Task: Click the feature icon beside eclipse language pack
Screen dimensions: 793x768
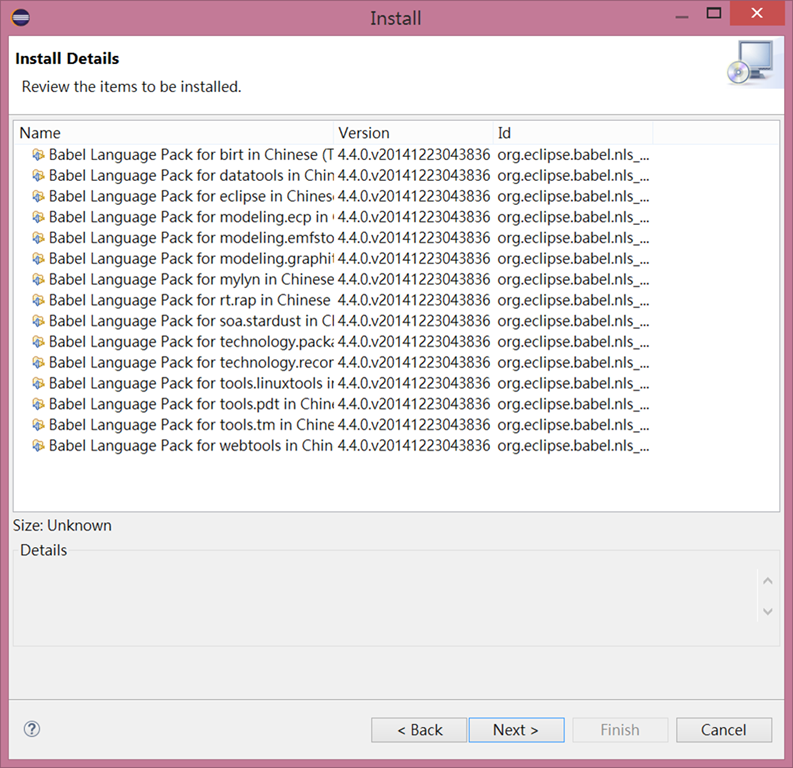Action: click(x=38, y=196)
